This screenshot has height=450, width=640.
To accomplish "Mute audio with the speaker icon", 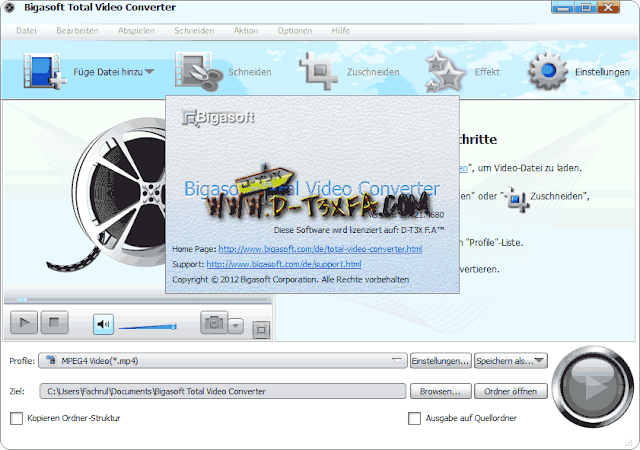I will [103, 324].
